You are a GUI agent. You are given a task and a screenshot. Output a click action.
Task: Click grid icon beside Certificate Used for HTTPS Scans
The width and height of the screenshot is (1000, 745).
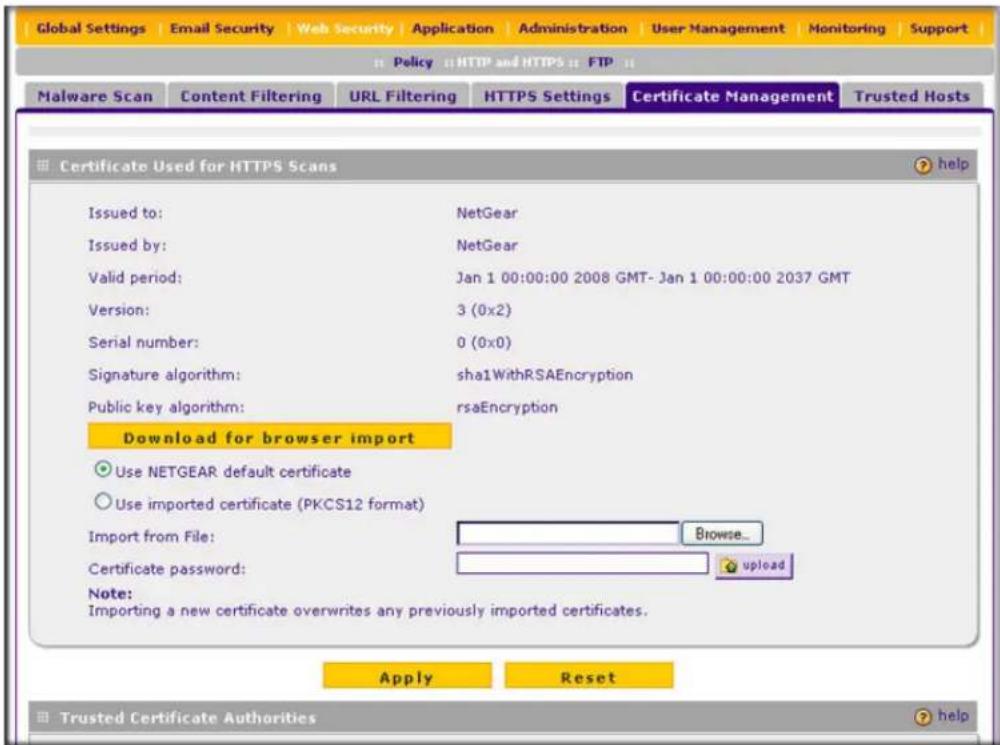click(x=43, y=166)
